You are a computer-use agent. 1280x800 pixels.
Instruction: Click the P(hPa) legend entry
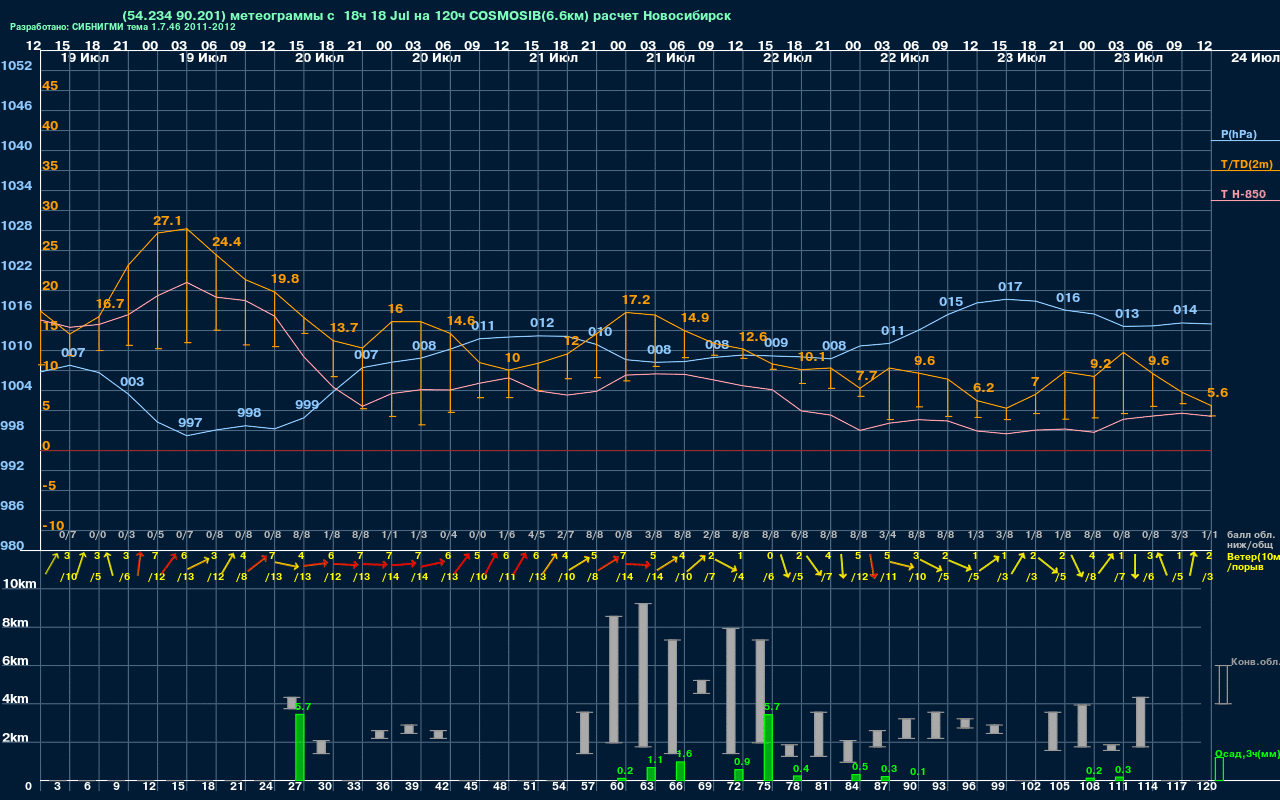pyautogui.click(x=1239, y=134)
